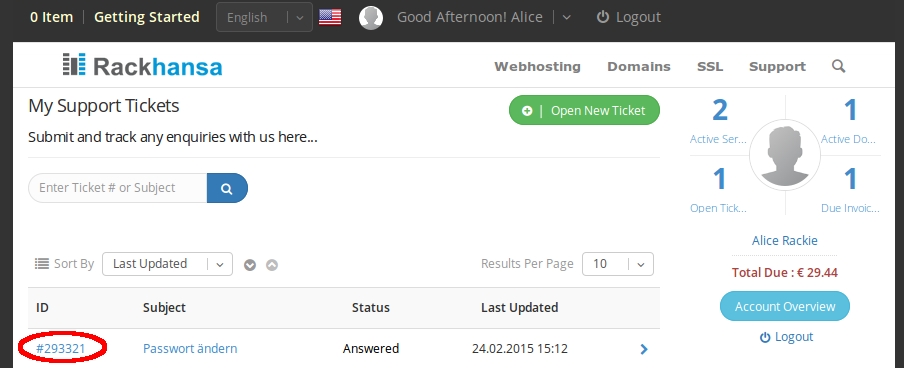
Task: Click the 0 Item cart link
Action: (51, 17)
